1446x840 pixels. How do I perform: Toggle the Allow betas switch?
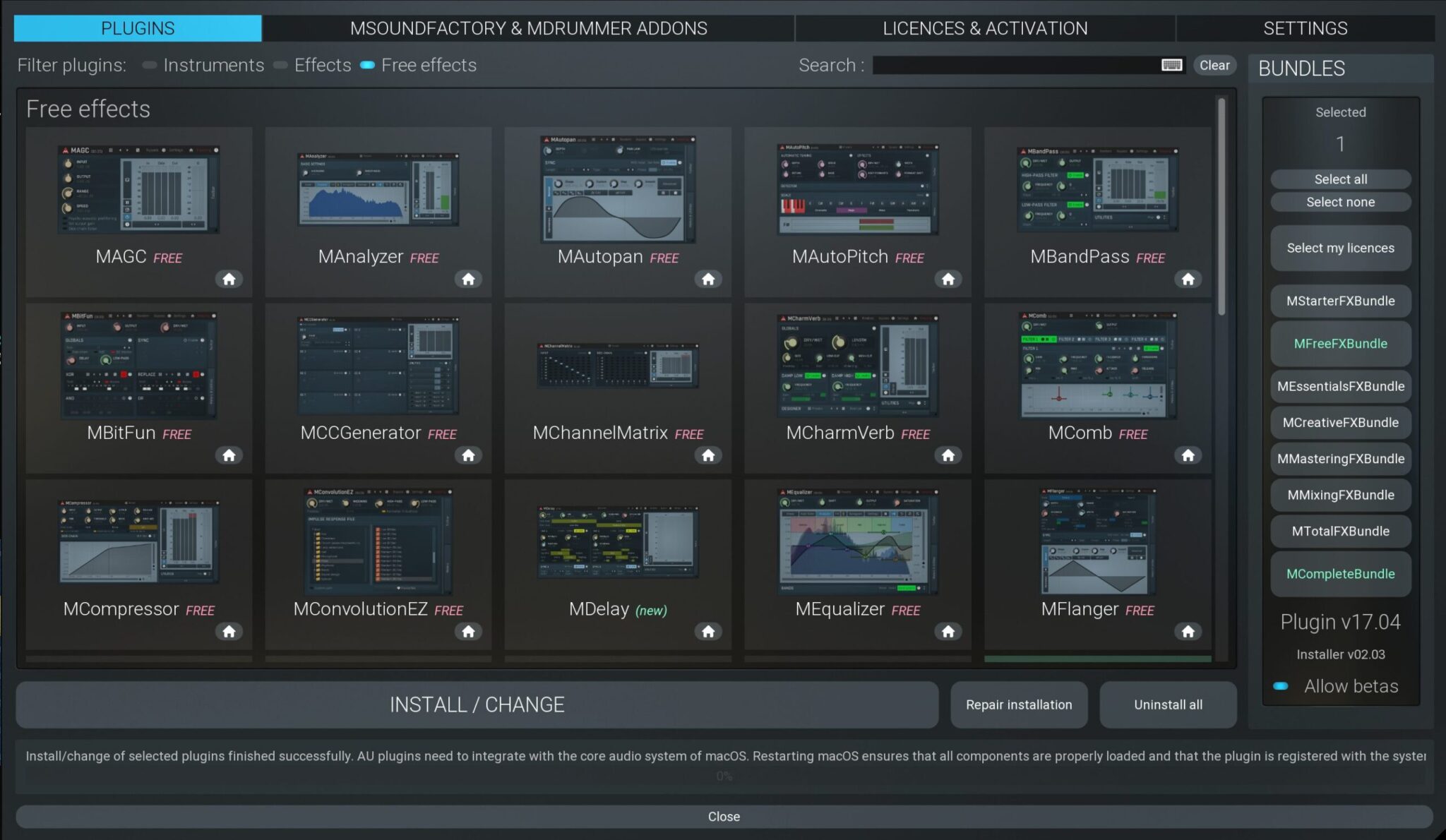(1281, 686)
